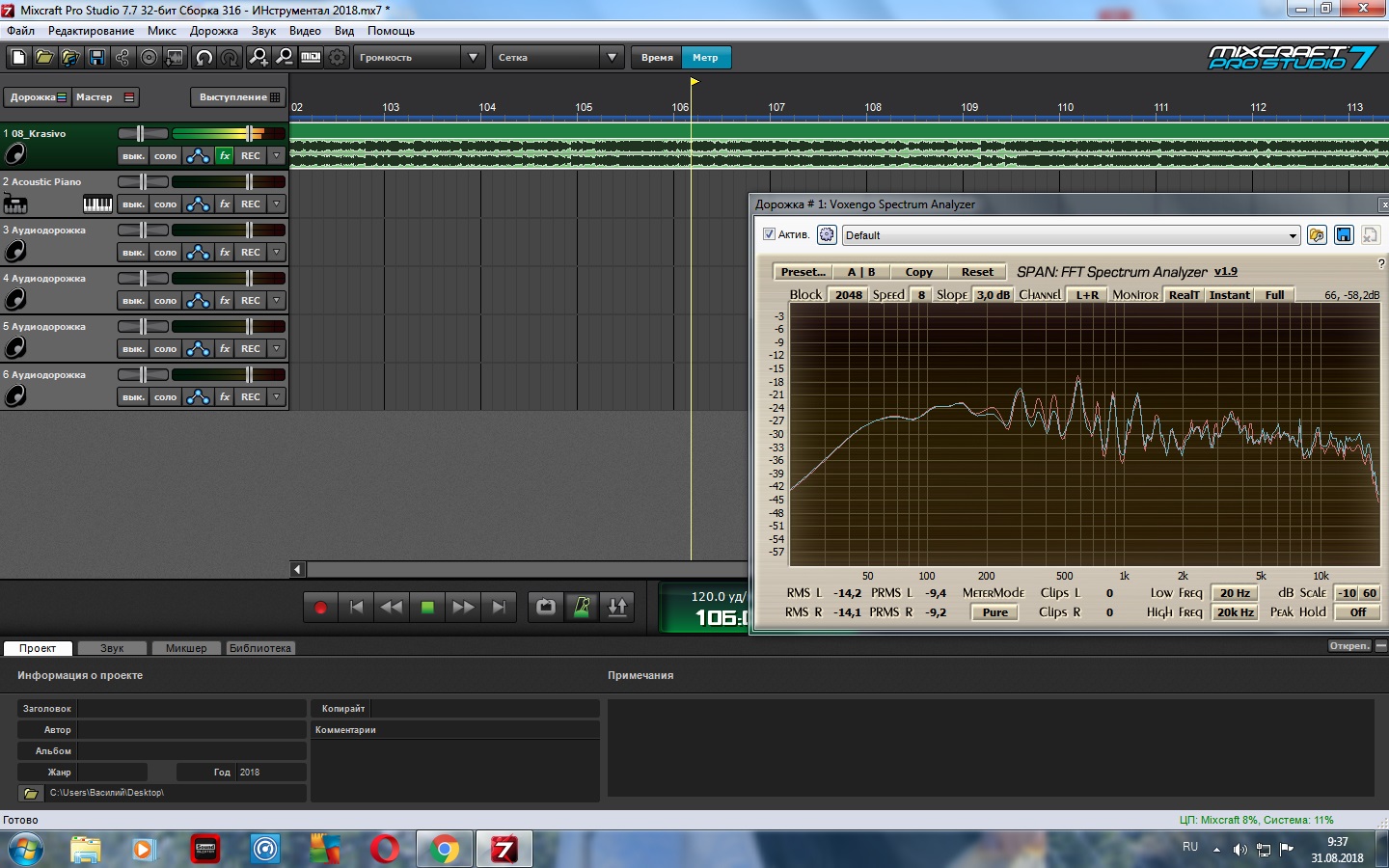Viewport: 1389px width, 868px height.
Task: Toggle the metronome icon in transport bar
Action: (x=582, y=607)
